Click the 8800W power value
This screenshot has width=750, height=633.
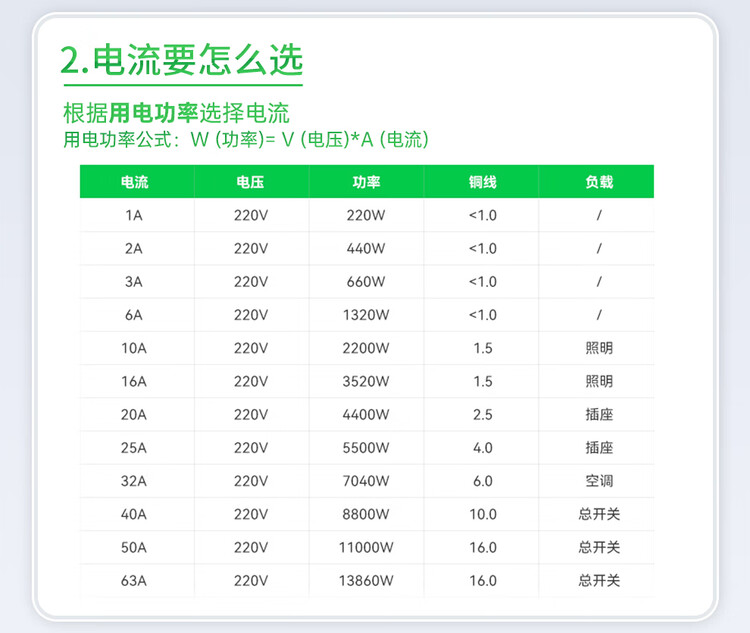(x=366, y=514)
